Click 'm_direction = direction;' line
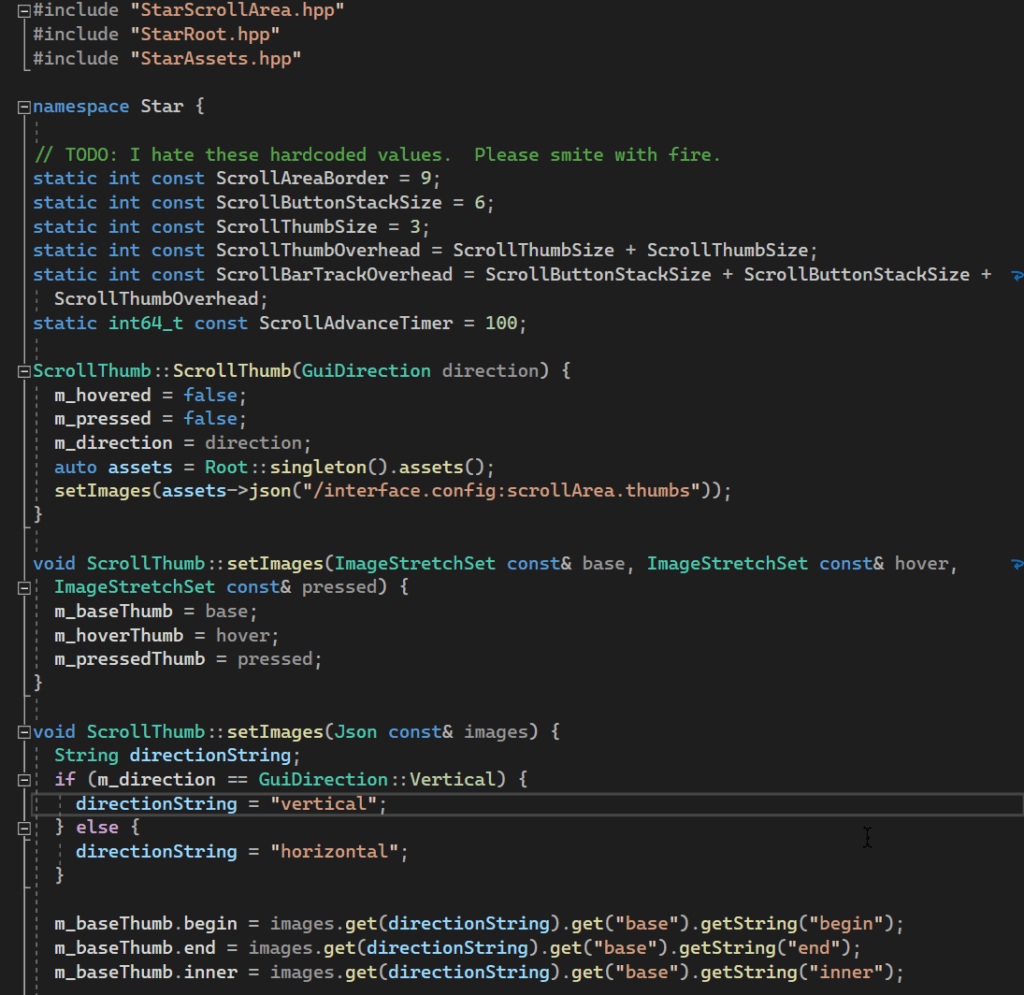The image size is (1024, 995). pyautogui.click(x=183, y=443)
